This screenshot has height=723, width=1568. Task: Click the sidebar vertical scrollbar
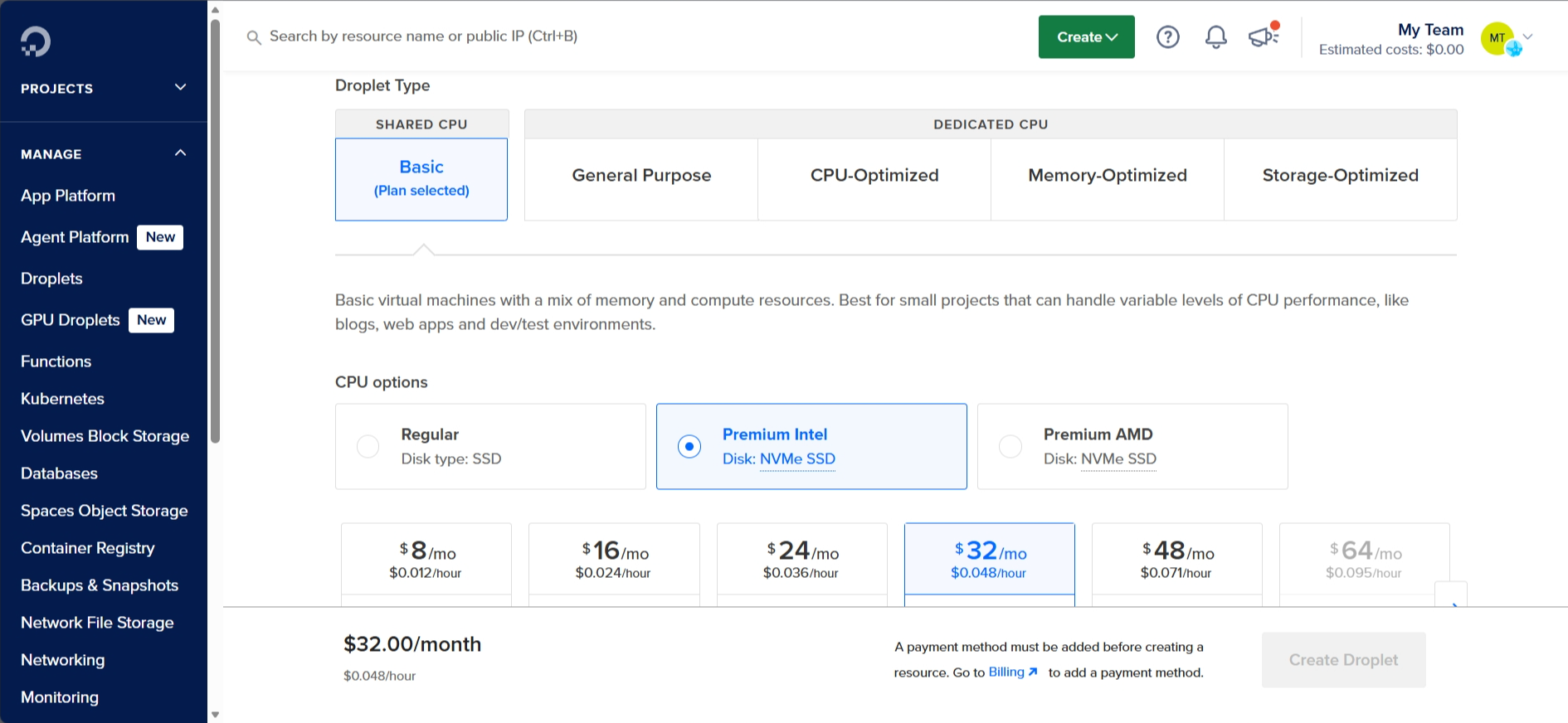click(x=215, y=230)
